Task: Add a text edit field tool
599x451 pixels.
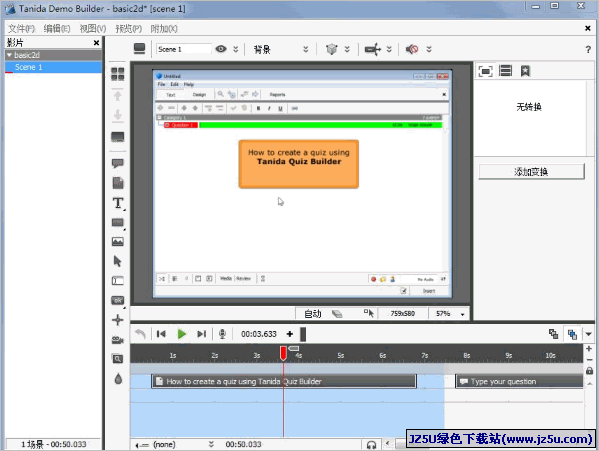Action: 118,281
